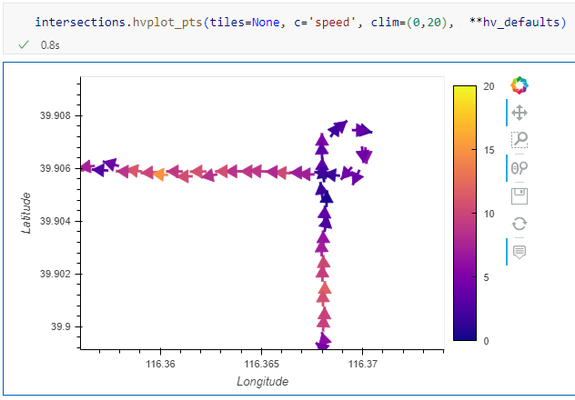The image size is (575, 400).
Task: Click the 39.902 y-axis tick label
Action: coord(55,274)
